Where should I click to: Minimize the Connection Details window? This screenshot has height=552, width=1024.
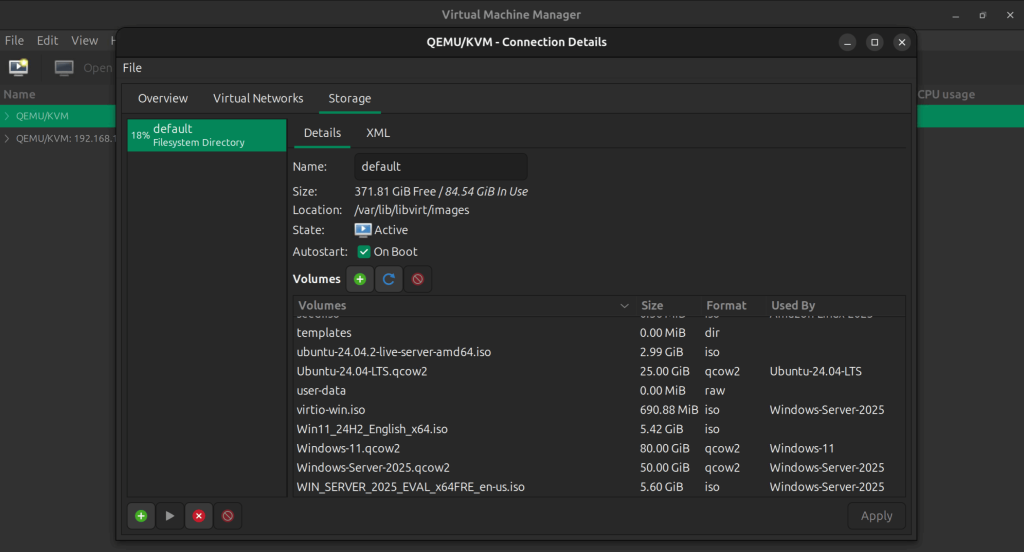pos(847,42)
